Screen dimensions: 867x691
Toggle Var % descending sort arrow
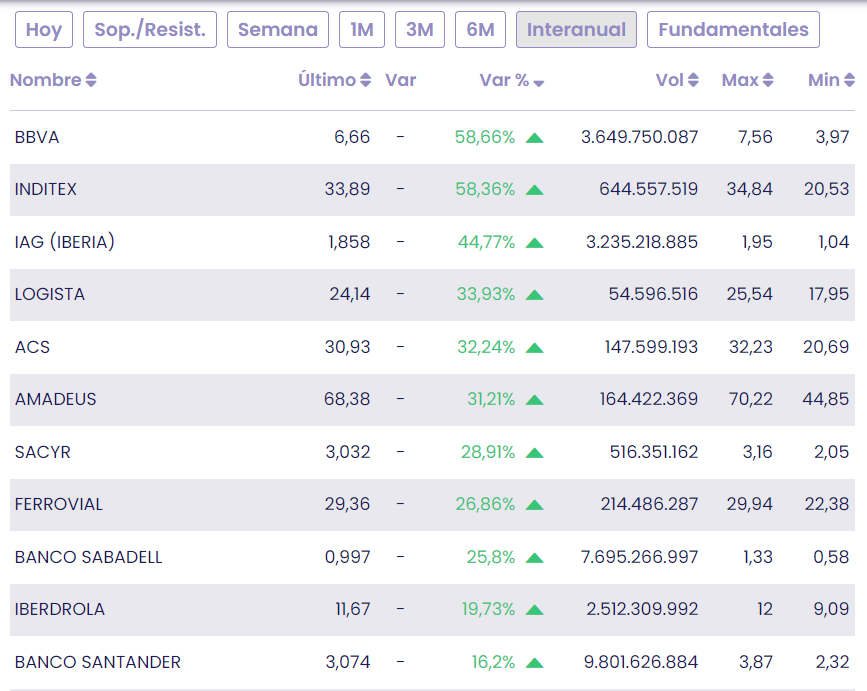tap(539, 83)
